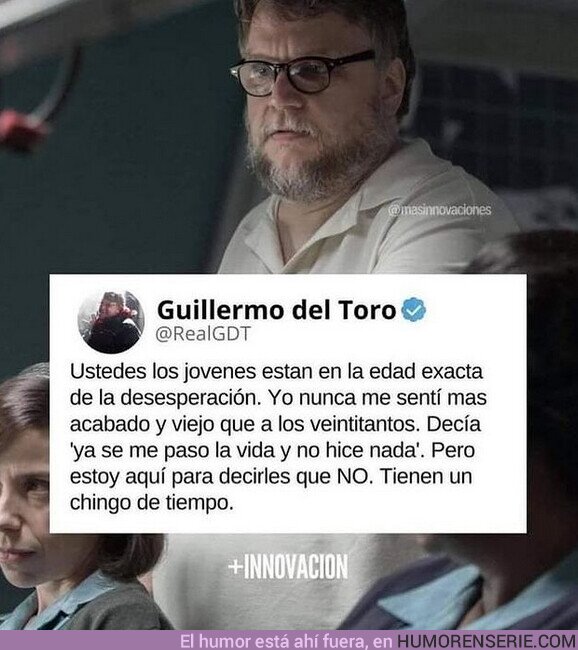
Task: Select the word "desesperación" in the tweet
Action: pos(190,398)
